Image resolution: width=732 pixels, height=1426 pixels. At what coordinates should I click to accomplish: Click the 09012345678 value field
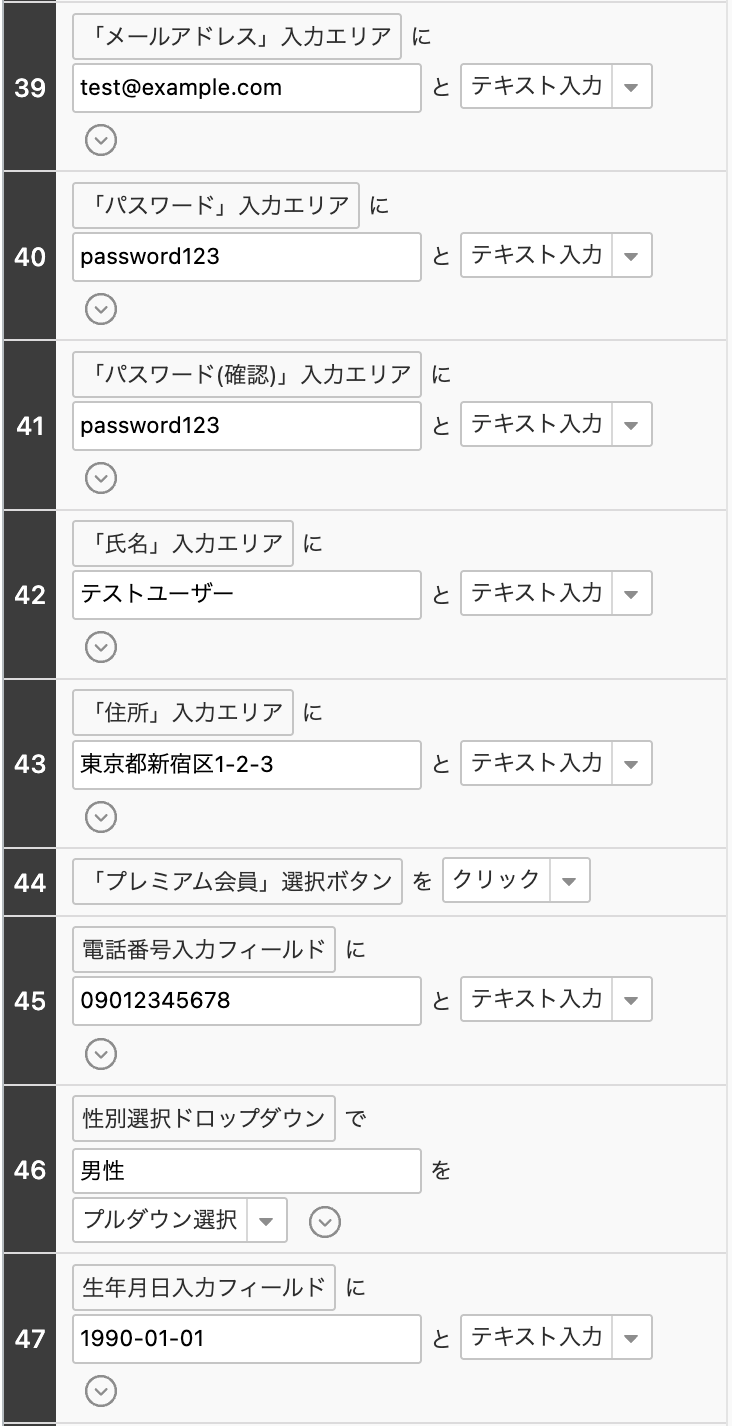(247, 1001)
